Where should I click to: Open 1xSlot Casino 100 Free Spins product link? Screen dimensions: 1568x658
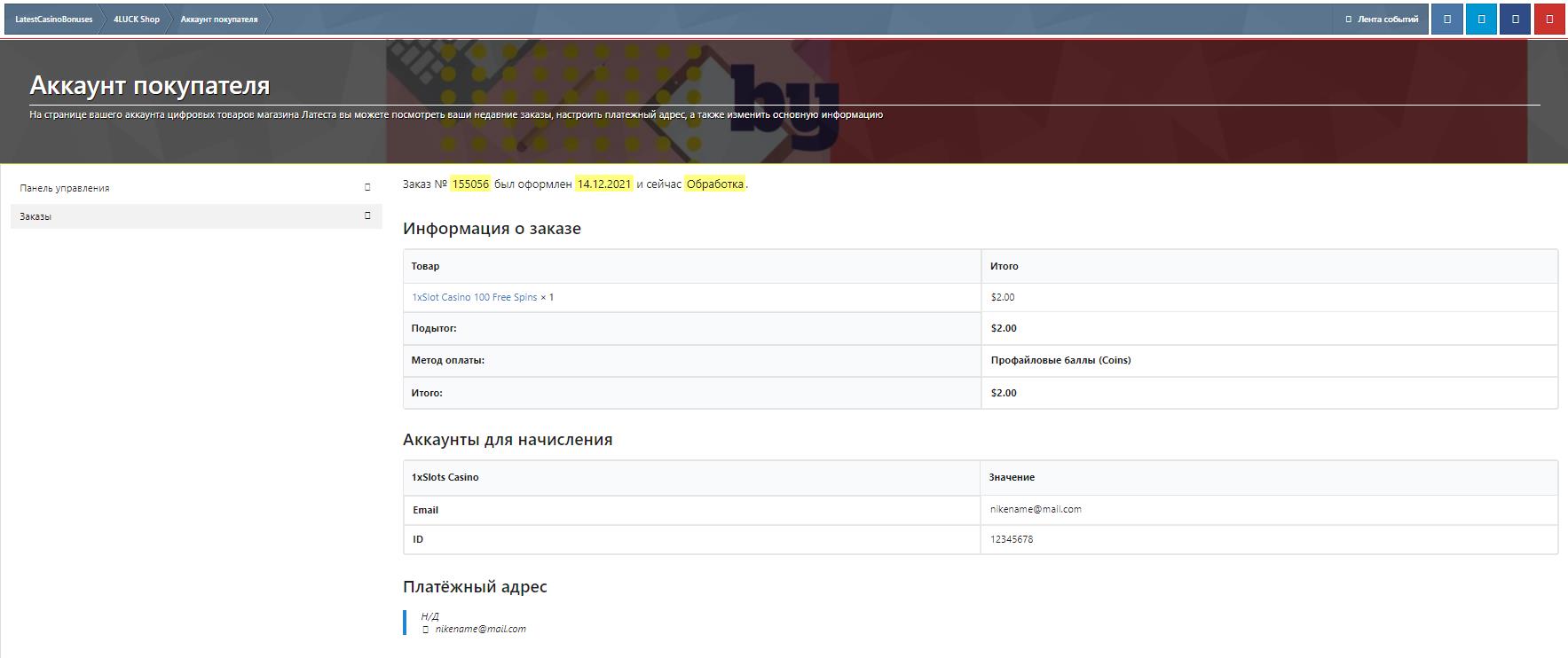[474, 297]
